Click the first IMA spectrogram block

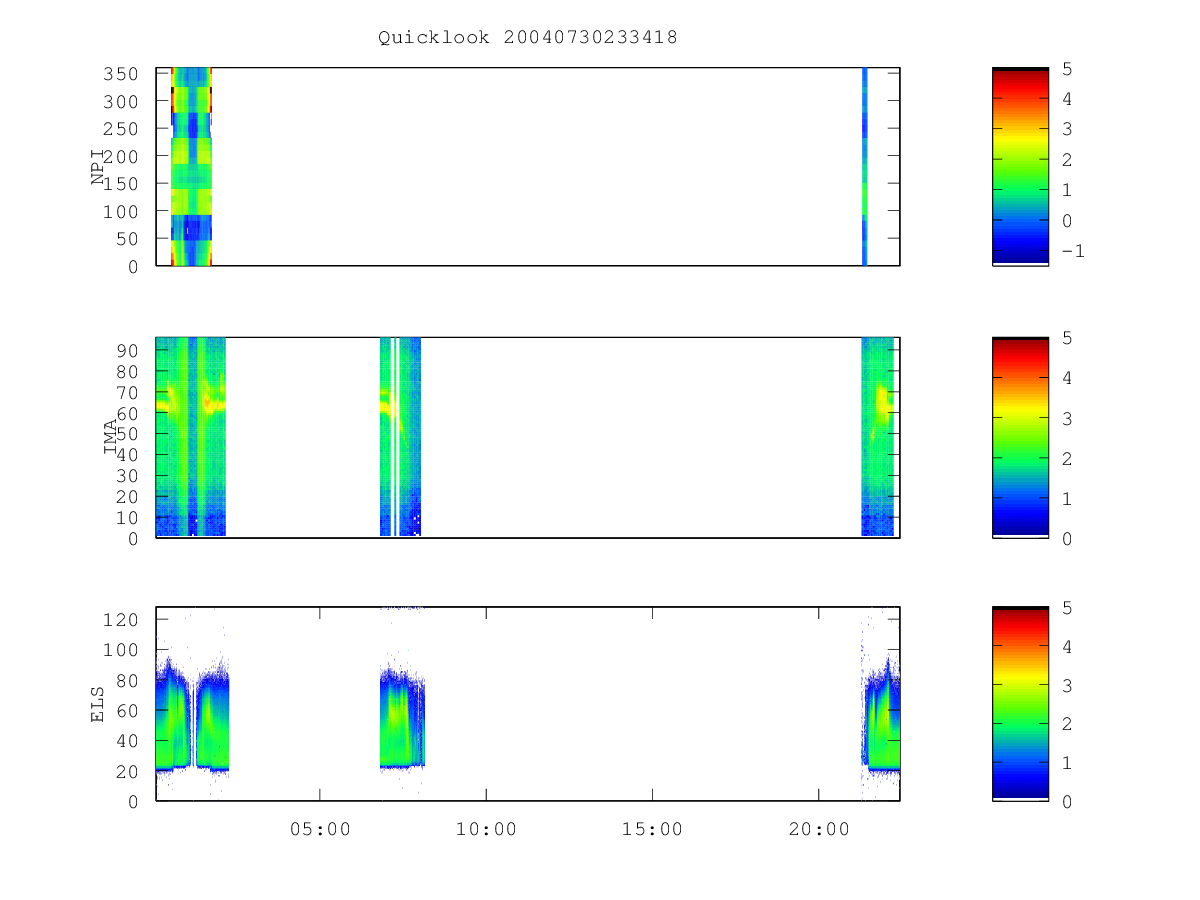pyautogui.click(x=191, y=437)
